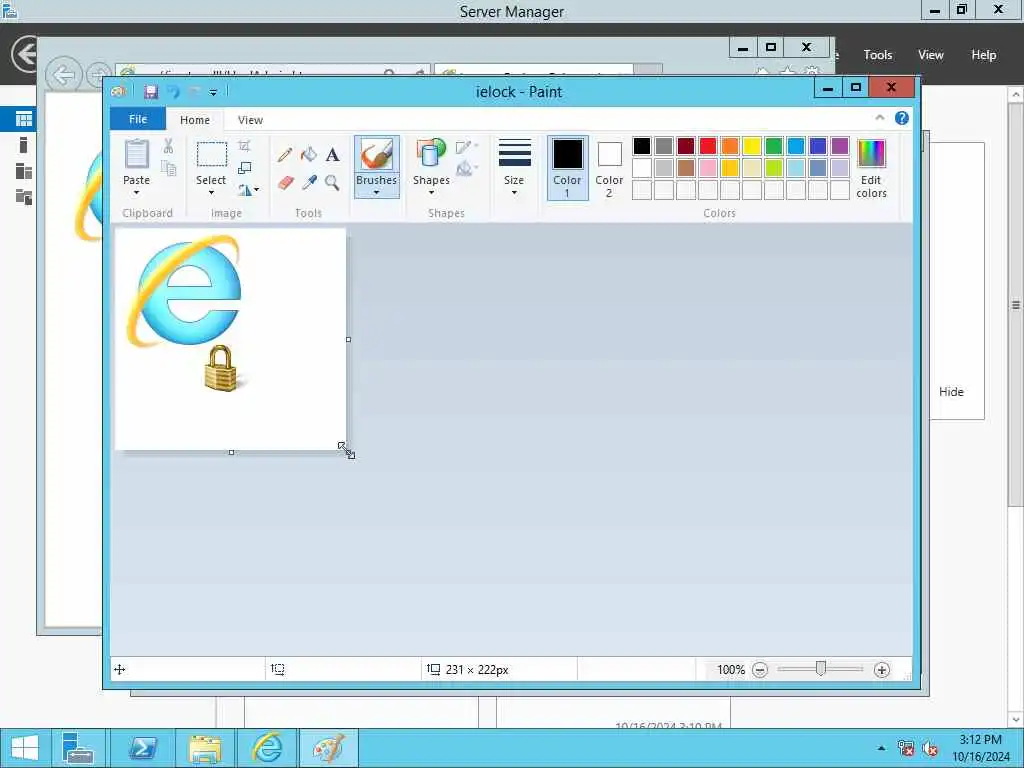Image resolution: width=1024 pixels, height=768 pixels.
Task: Click the Copy icon in Clipboard group
Action: click(x=168, y=168)
